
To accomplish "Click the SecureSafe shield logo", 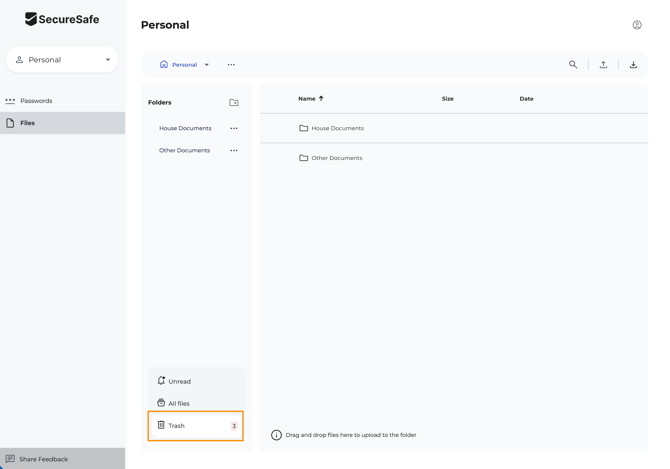I will pos(31,19).
